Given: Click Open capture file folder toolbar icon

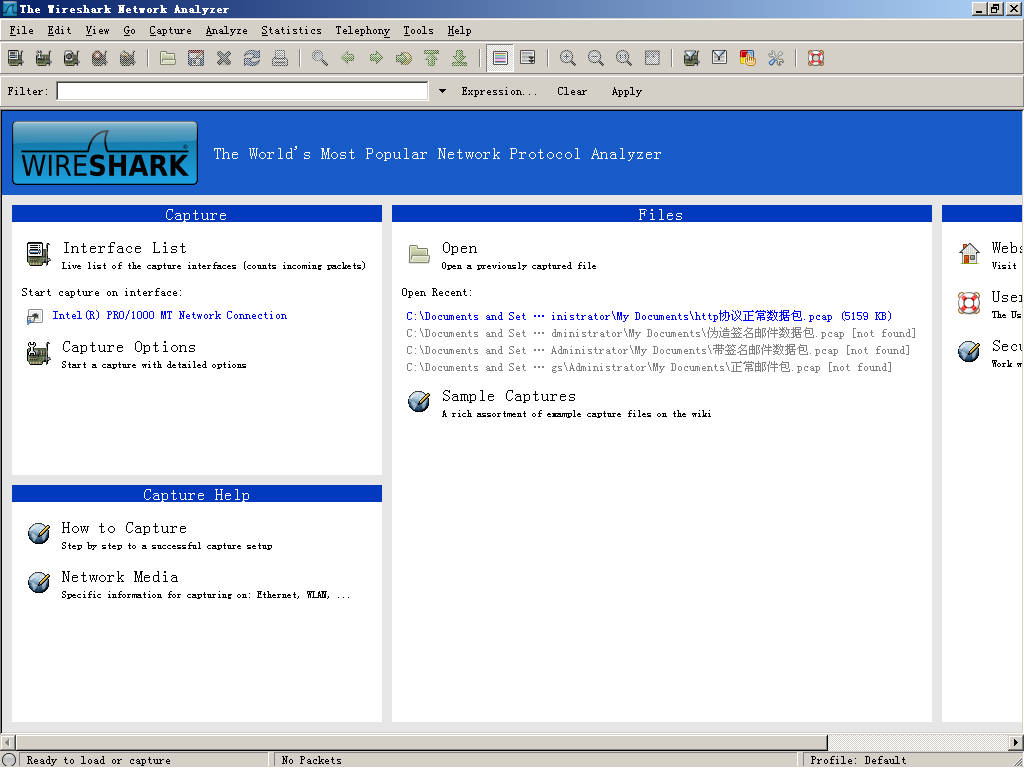Looking at the screenshot, I should point(168,58).
